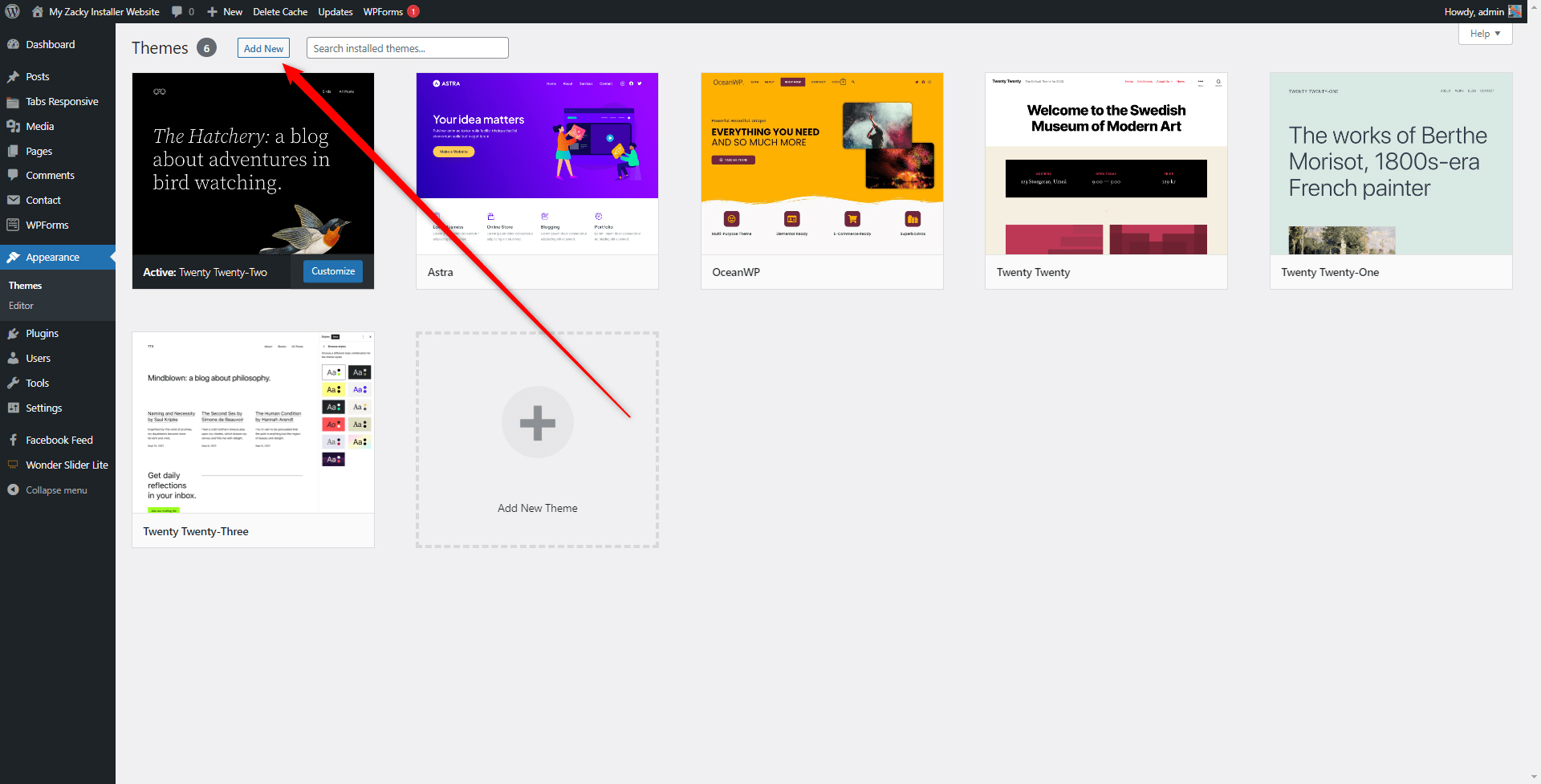1541x784 pixels.
Task: Click the OceanWP theme name label
Action: click(736, 272)
